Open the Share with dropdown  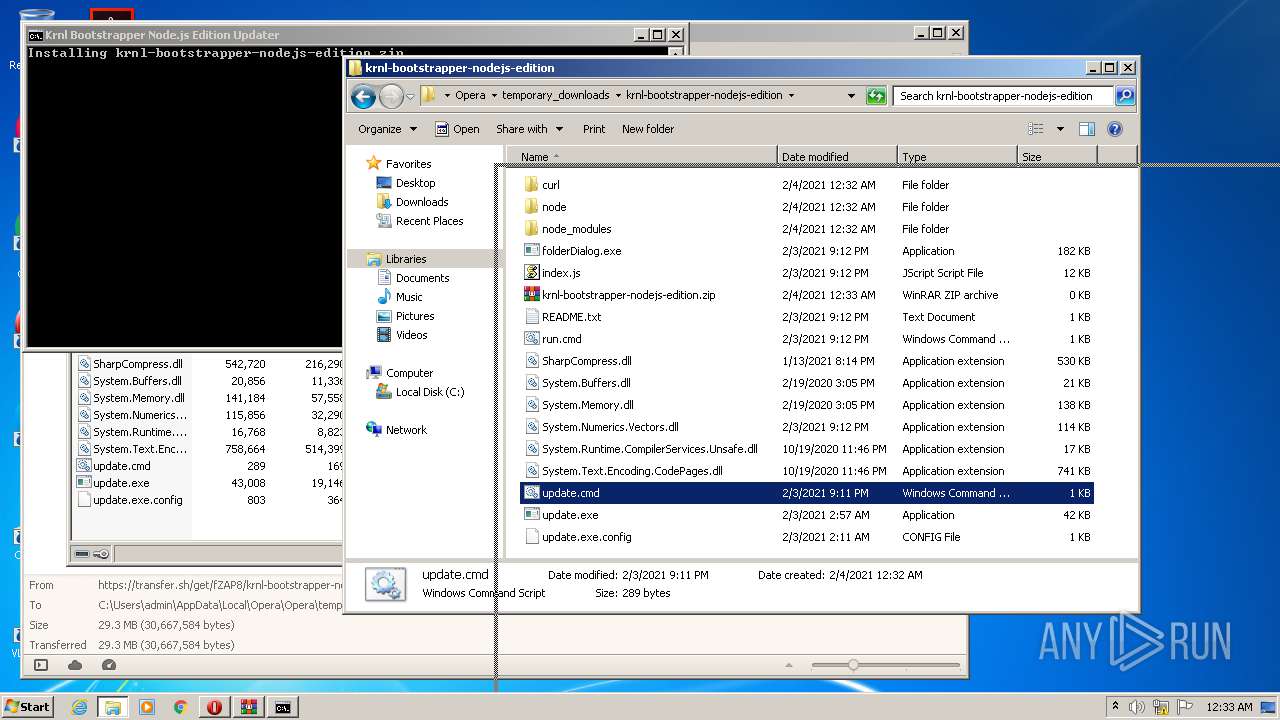(x=530, y=129)
